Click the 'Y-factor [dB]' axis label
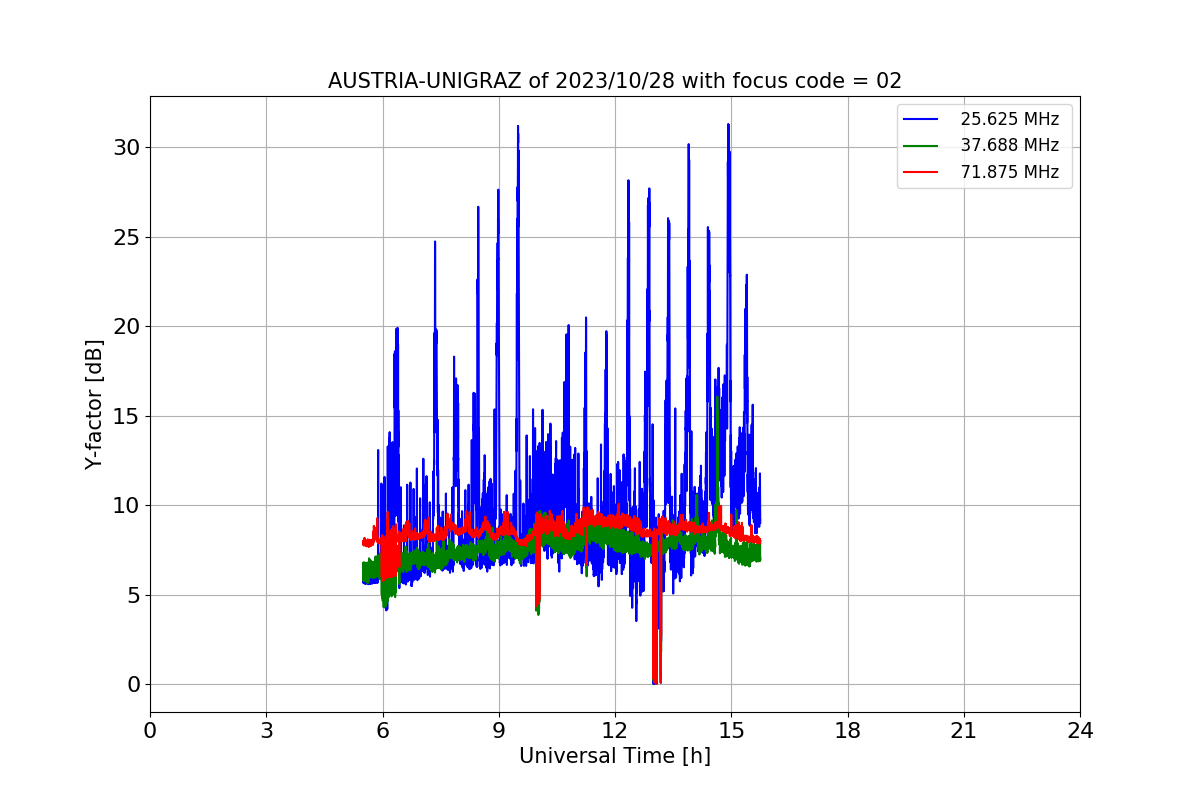This screenshot has height=800, width=1200. [x=94, y=404]
